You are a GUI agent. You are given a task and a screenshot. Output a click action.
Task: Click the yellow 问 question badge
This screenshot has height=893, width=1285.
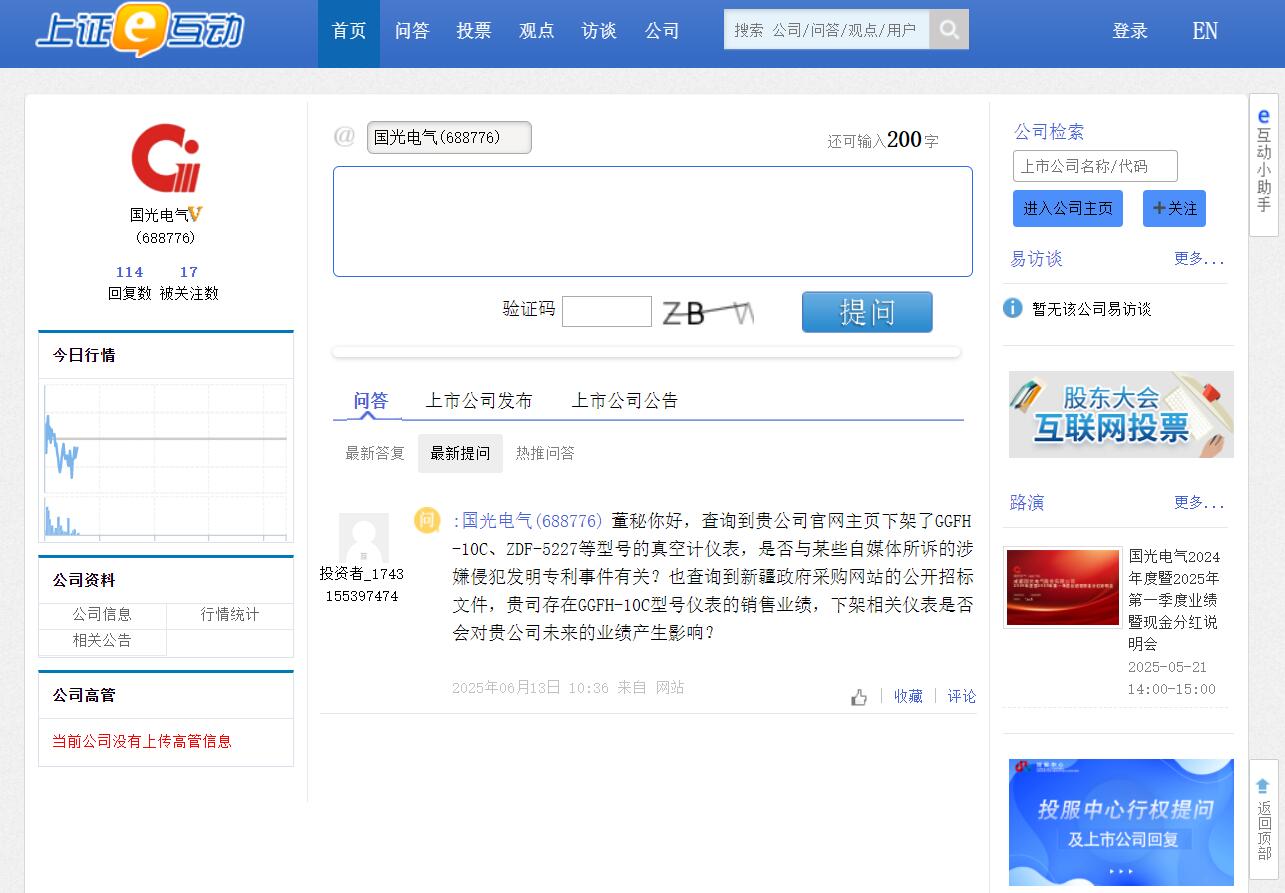click(428, 520)
